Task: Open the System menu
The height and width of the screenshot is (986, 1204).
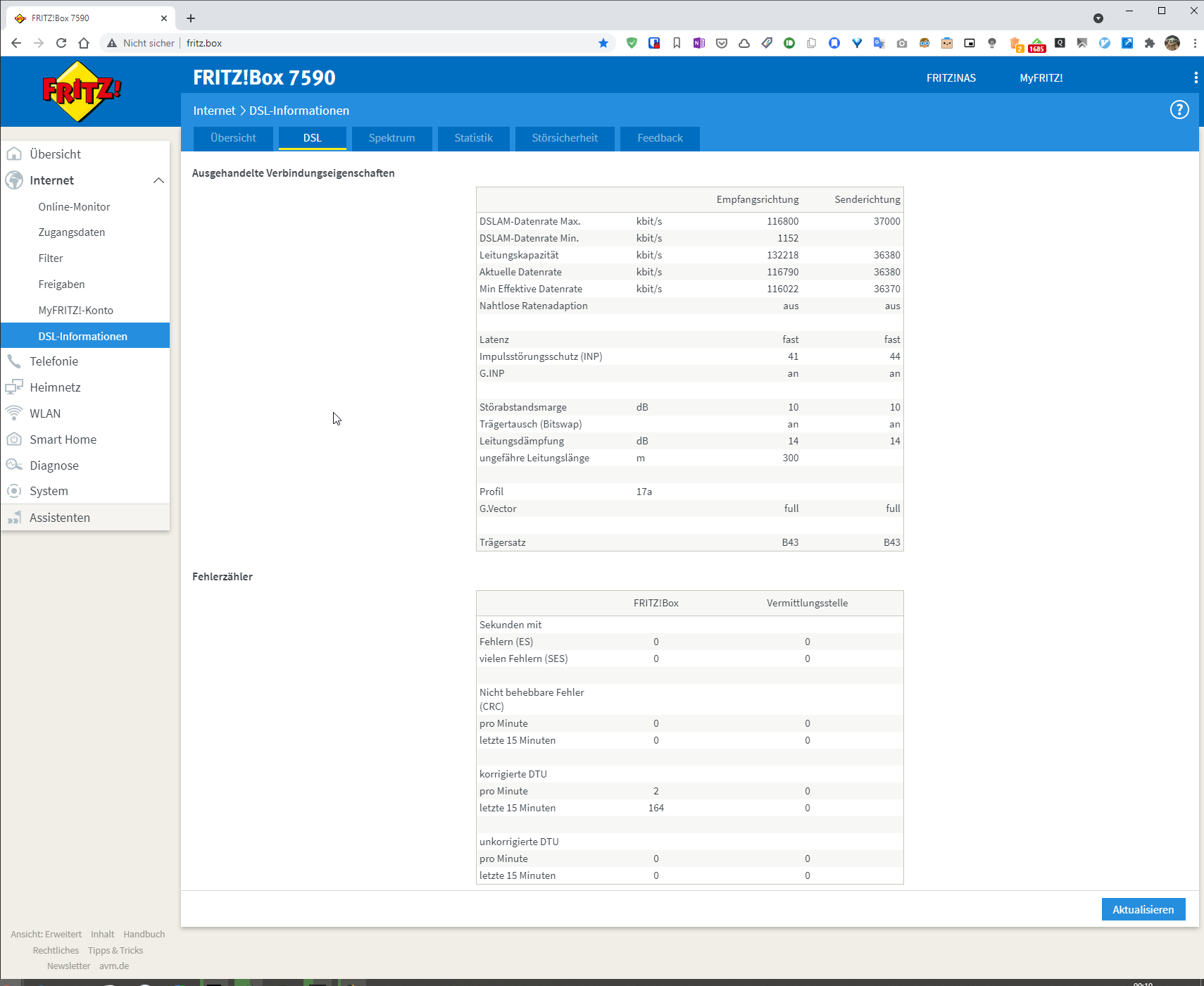Action: pyautogui.click(x=49, y=491)
